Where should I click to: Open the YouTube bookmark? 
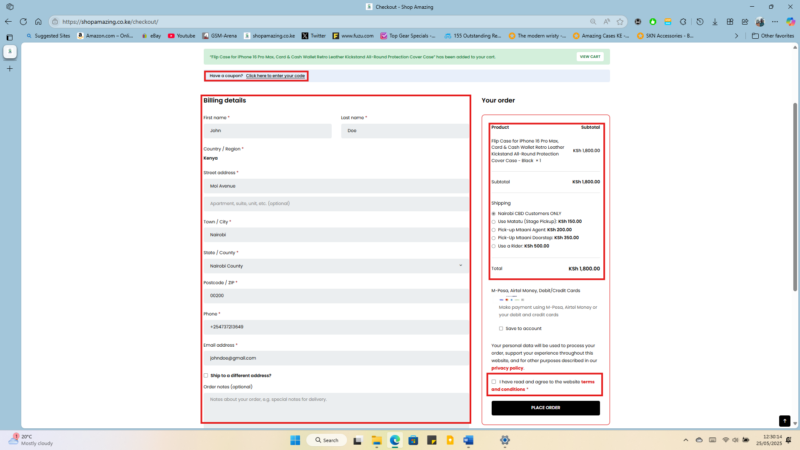tap(182, 35)
